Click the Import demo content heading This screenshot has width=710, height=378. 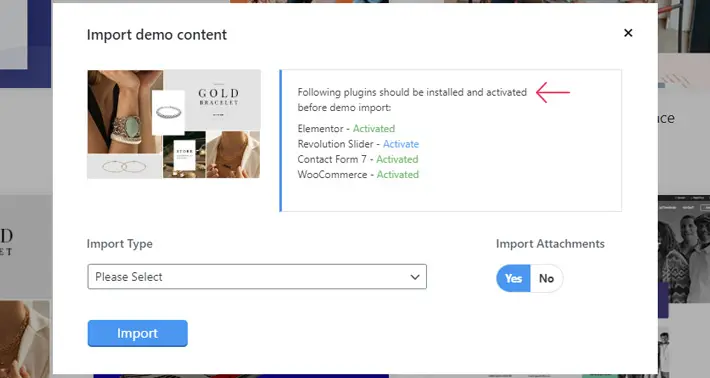click(x=157, y=35)
